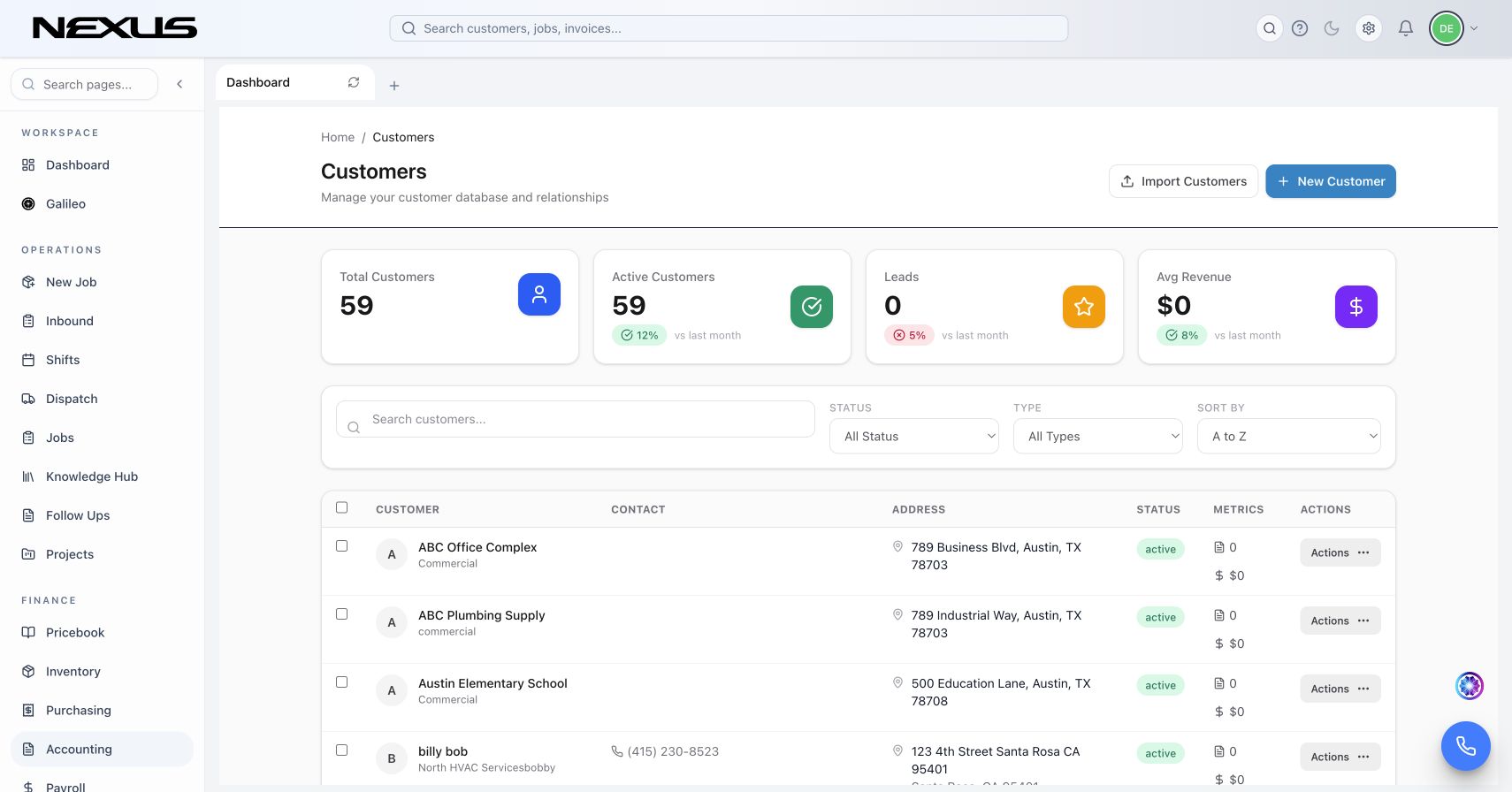Screen dimensions: 1512x792
Task: Click the Pricebook book icon
Action: coord(28,632)
